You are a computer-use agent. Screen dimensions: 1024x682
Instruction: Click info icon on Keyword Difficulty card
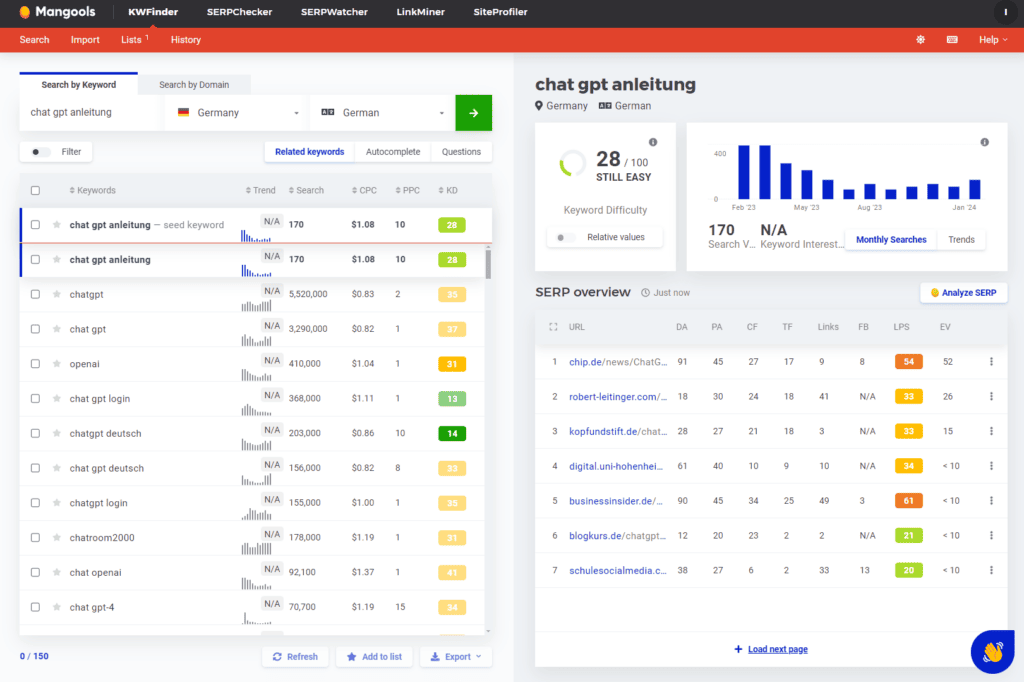[x=652, y=142]
